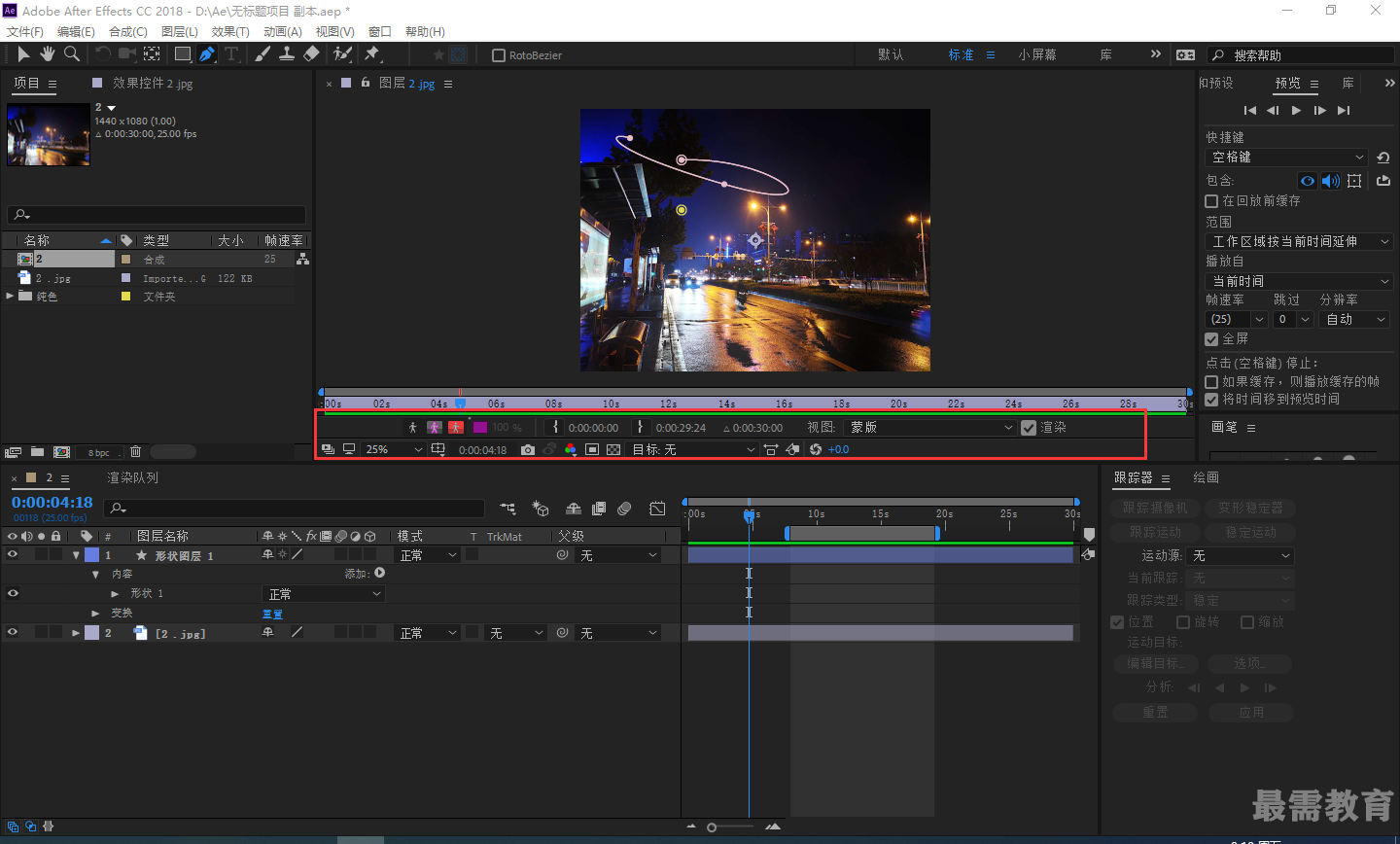Toggle visibility of 形状 1 shape
Screen dimensions: 1400x844
click(x=13, y=594)
